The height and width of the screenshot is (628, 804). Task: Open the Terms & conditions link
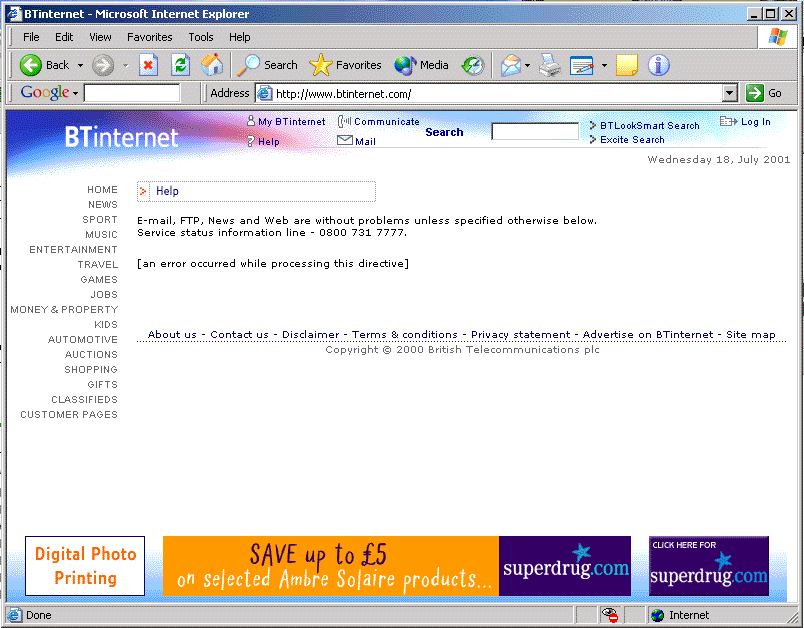405,335
